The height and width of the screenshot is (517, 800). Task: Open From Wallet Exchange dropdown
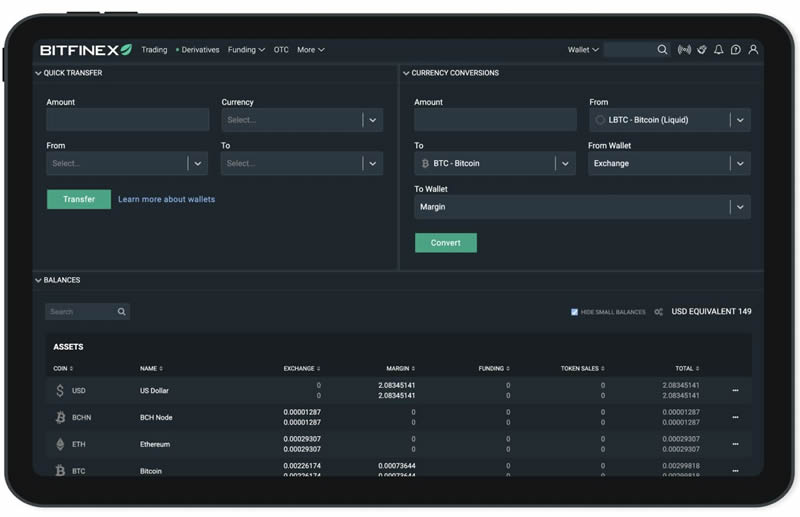click(x=669, y=163)
